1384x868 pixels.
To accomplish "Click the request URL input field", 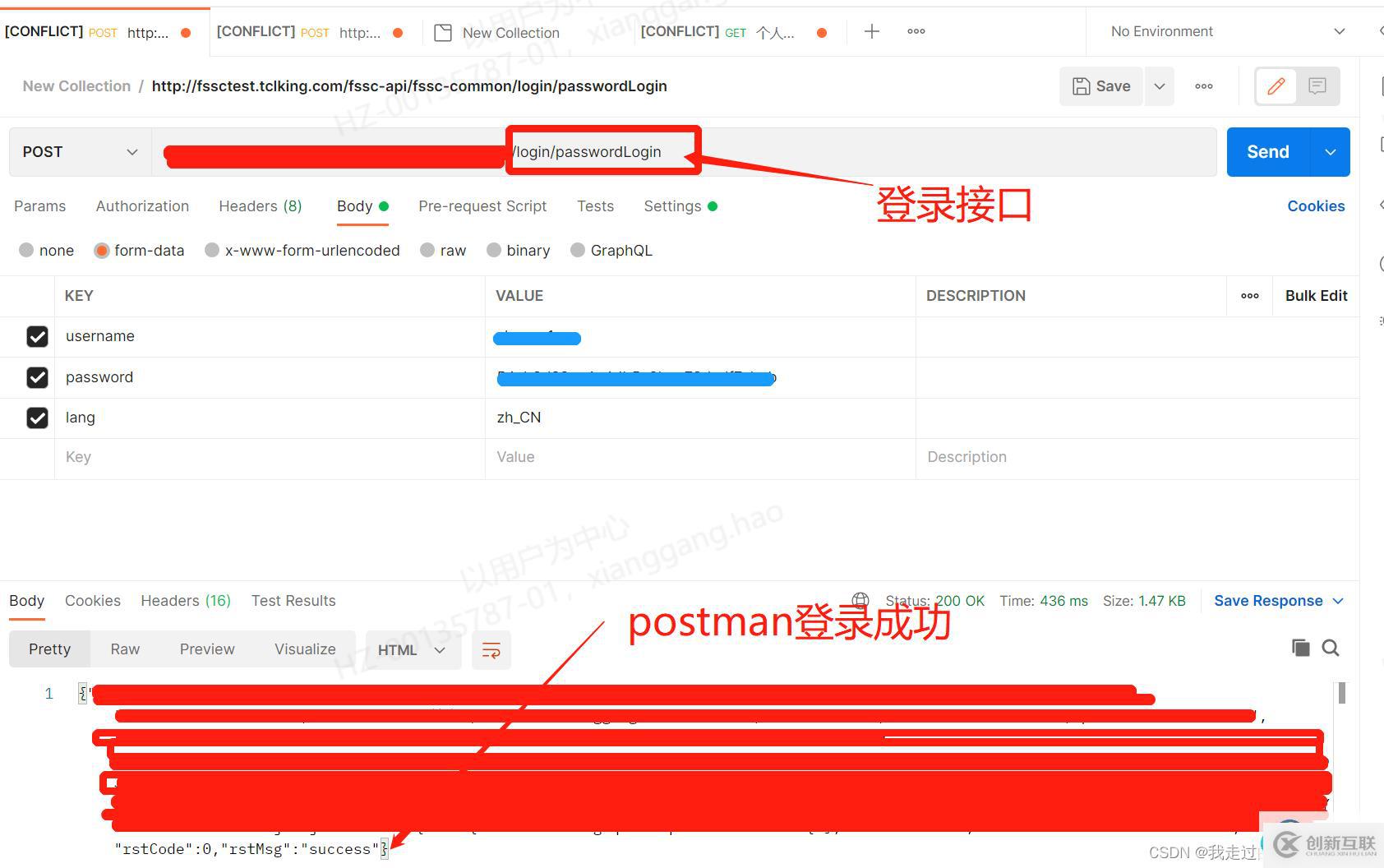I will coord(684,152).
